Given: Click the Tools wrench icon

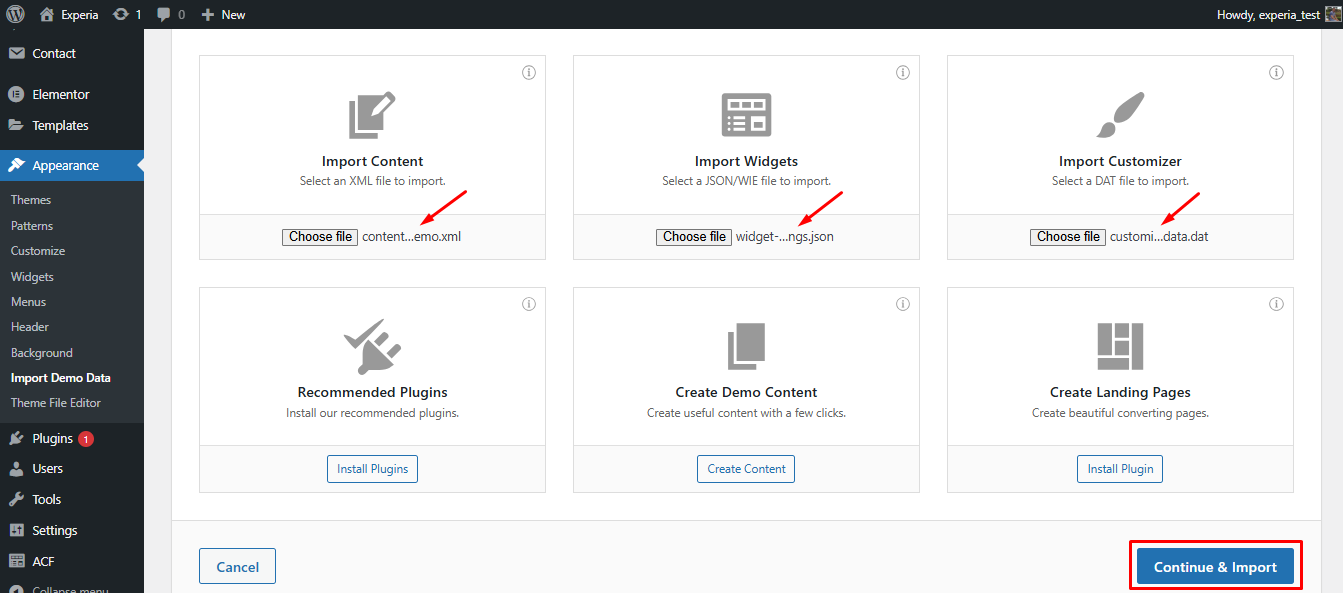Looking at the screenshot, I should [x=16, y=499].
